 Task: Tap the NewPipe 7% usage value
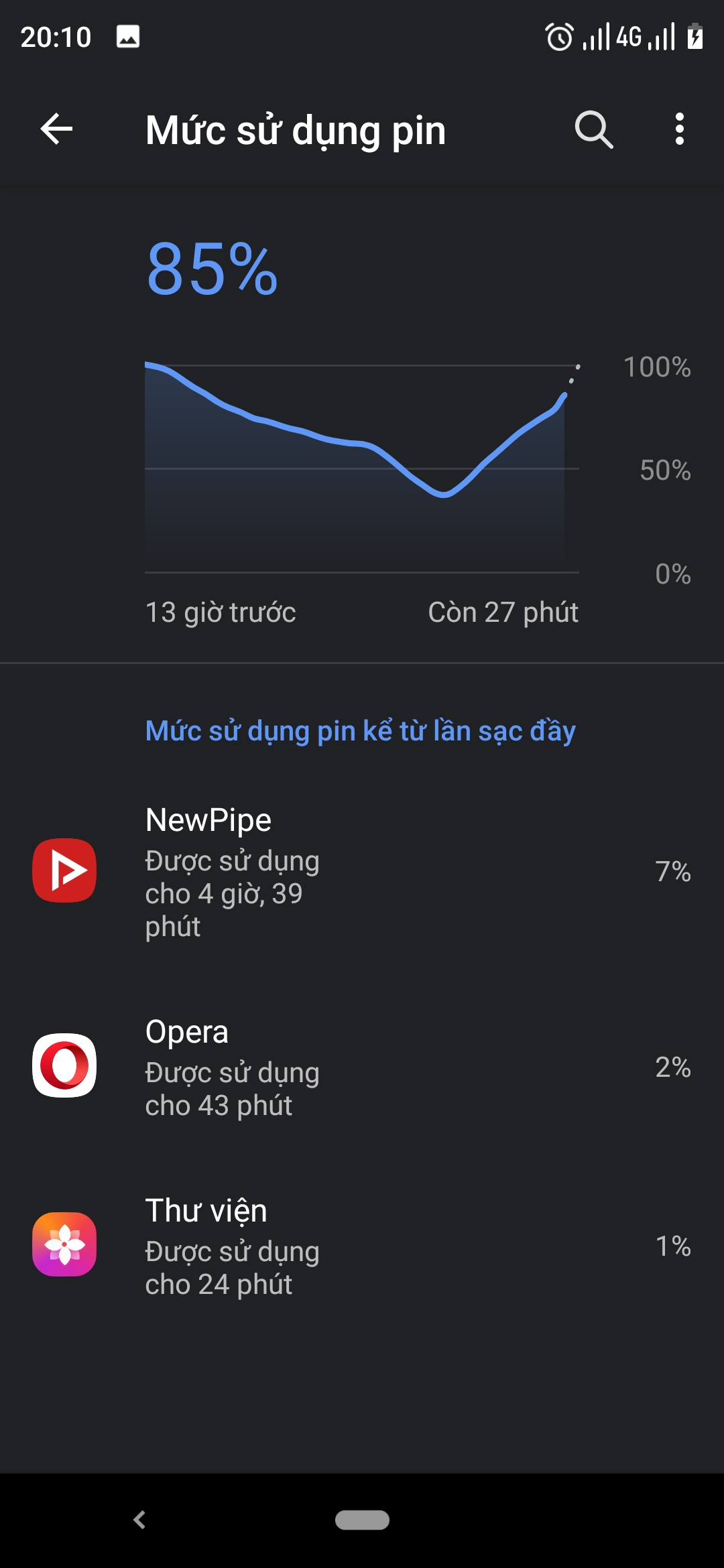672,872
